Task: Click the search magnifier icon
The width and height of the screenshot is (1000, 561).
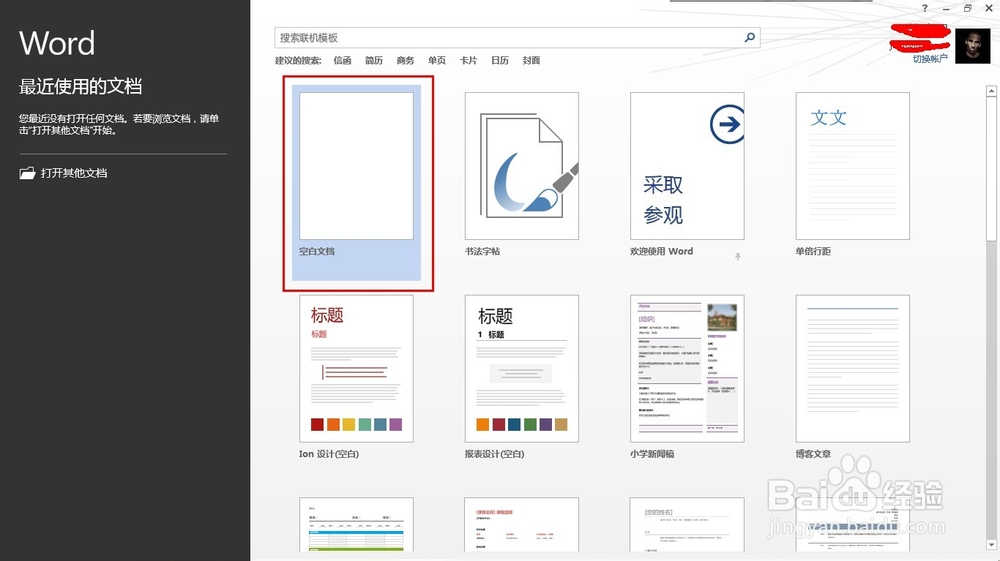Action: point(749,38)
